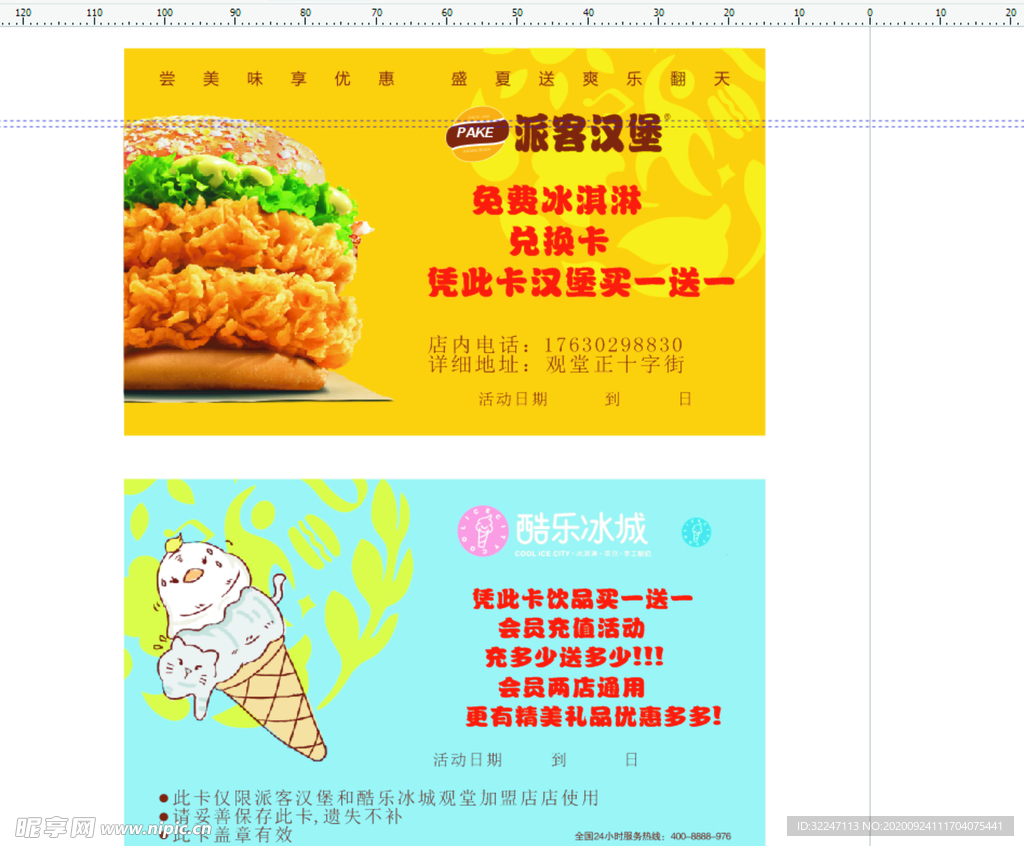Click the 详细地址:观堂正十字街 line
This screenshot has height=846, width=1024.
[x=556, y=364]
